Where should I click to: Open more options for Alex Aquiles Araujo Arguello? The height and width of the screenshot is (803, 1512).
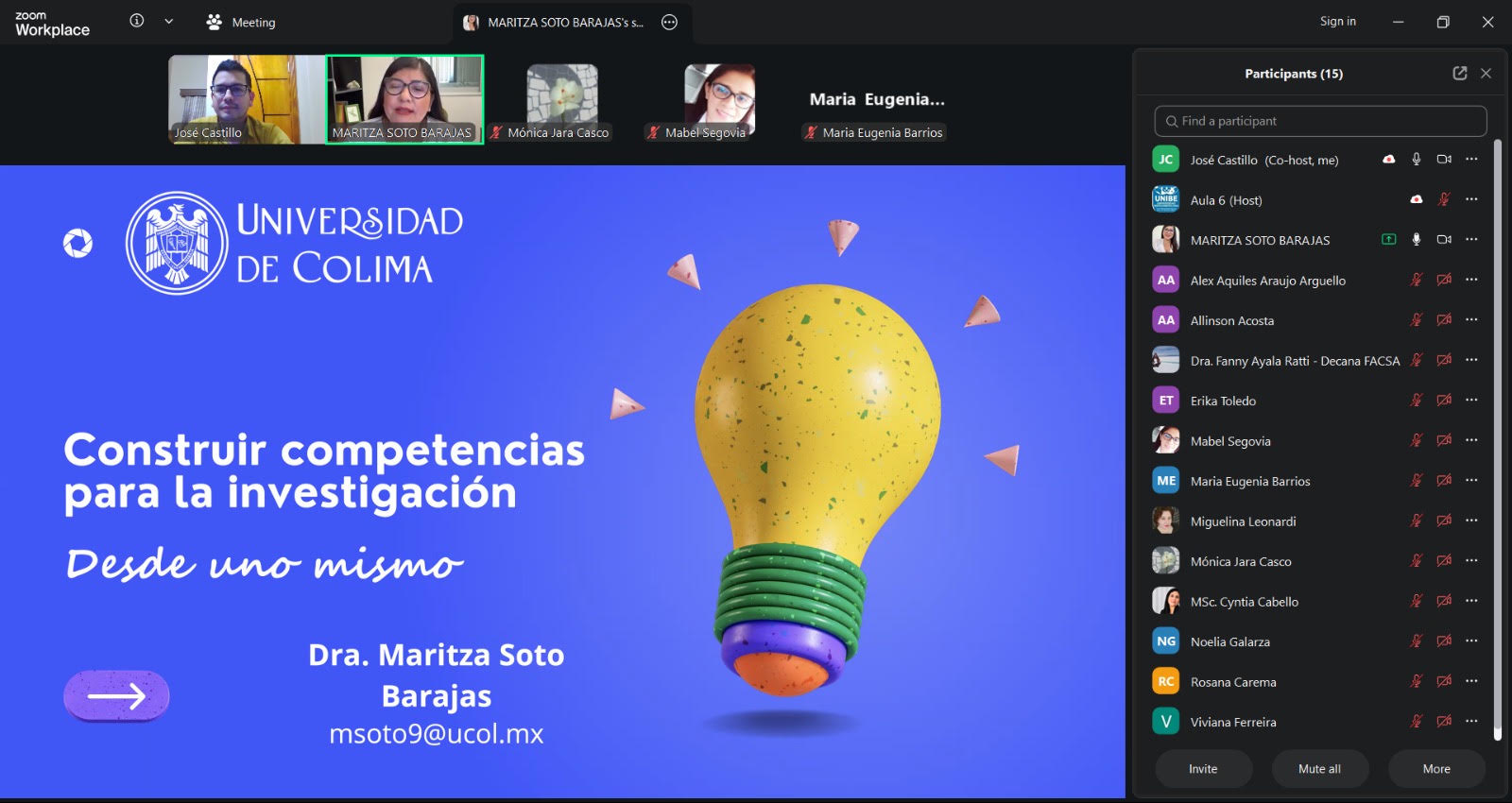pyautogui.click(x=1471, y=280)
